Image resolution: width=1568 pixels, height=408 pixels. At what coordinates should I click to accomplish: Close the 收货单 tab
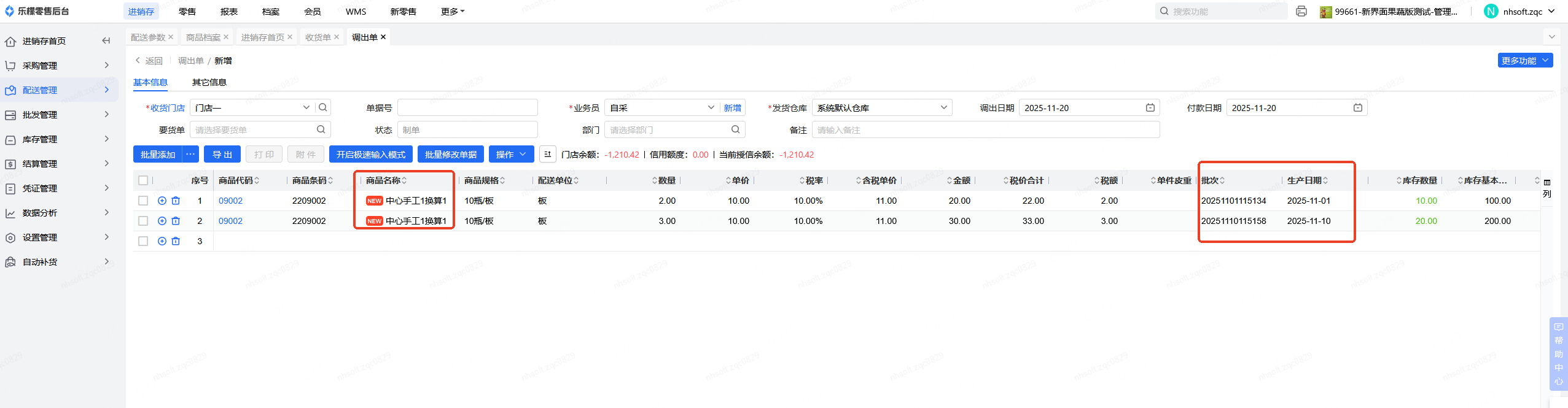(337, 37)
